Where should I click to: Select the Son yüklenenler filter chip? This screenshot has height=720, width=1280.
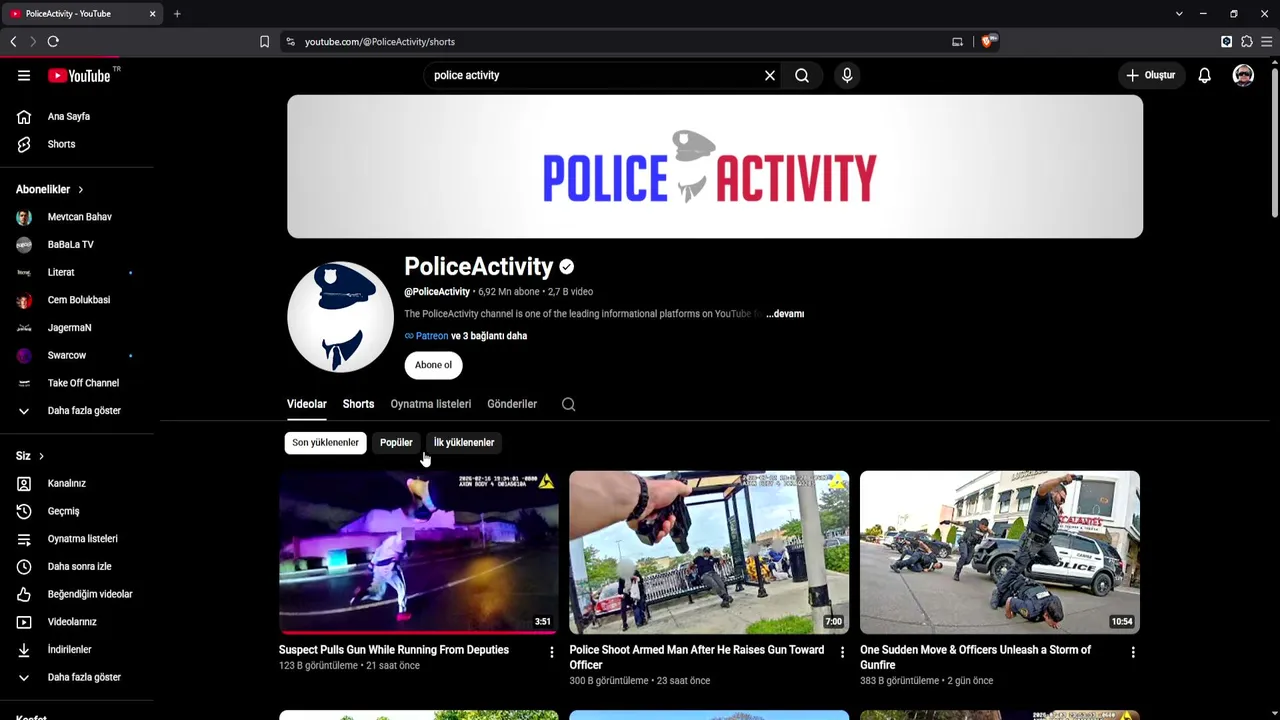pyautogui.click(x=325, y=442)
